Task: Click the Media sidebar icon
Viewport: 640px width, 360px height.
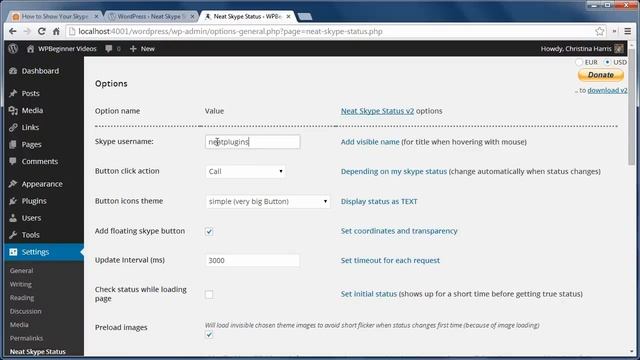Action: pos(13,111)
